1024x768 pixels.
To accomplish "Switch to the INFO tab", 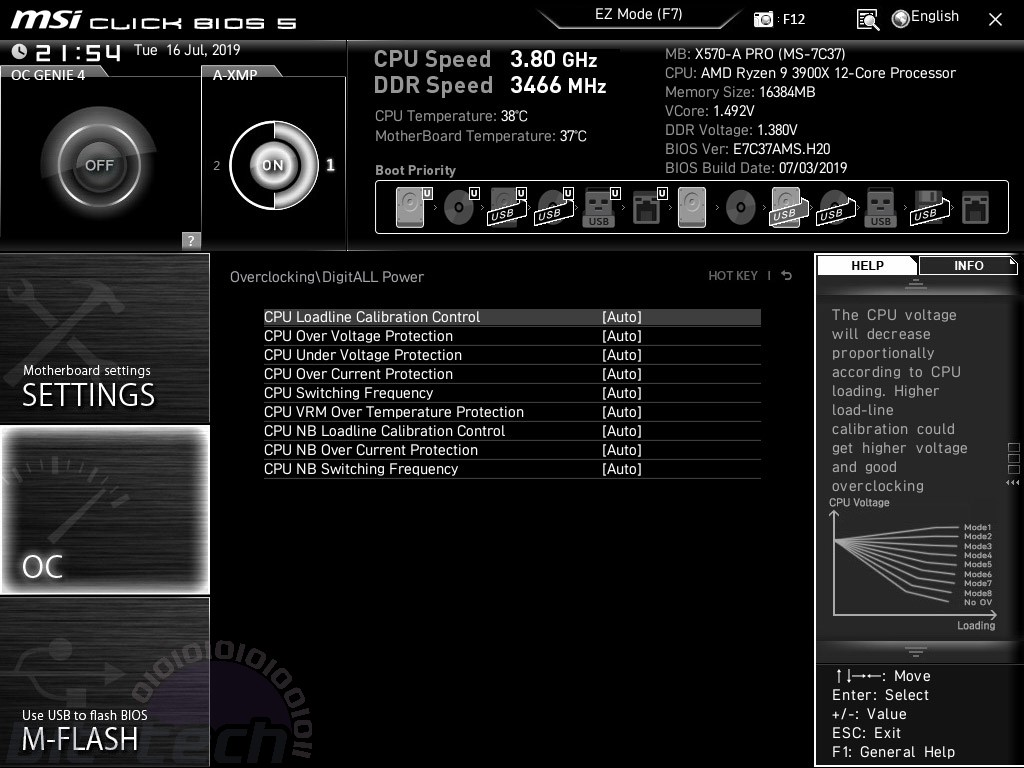I will pyautogui.click(x=968, y=266).
